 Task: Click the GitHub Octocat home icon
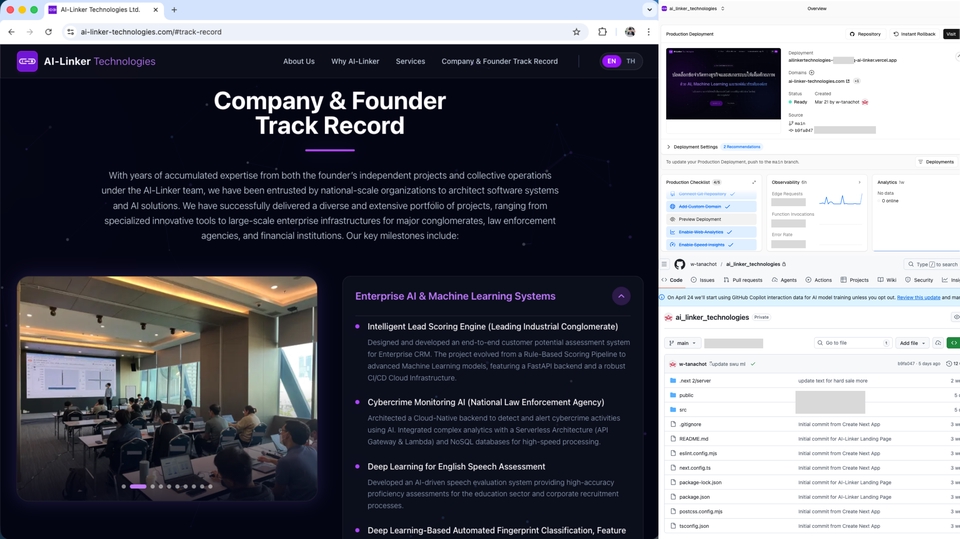tap(680, 265)
